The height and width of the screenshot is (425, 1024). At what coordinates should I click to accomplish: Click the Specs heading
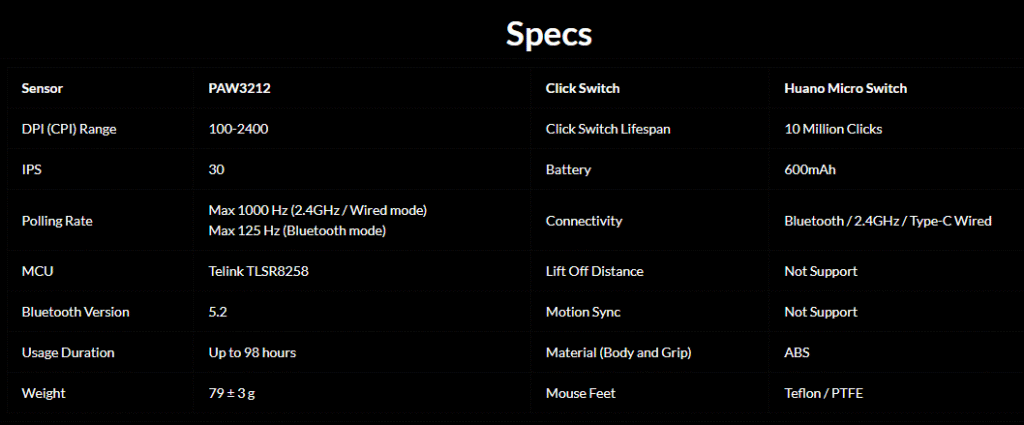tap(549, 34)
